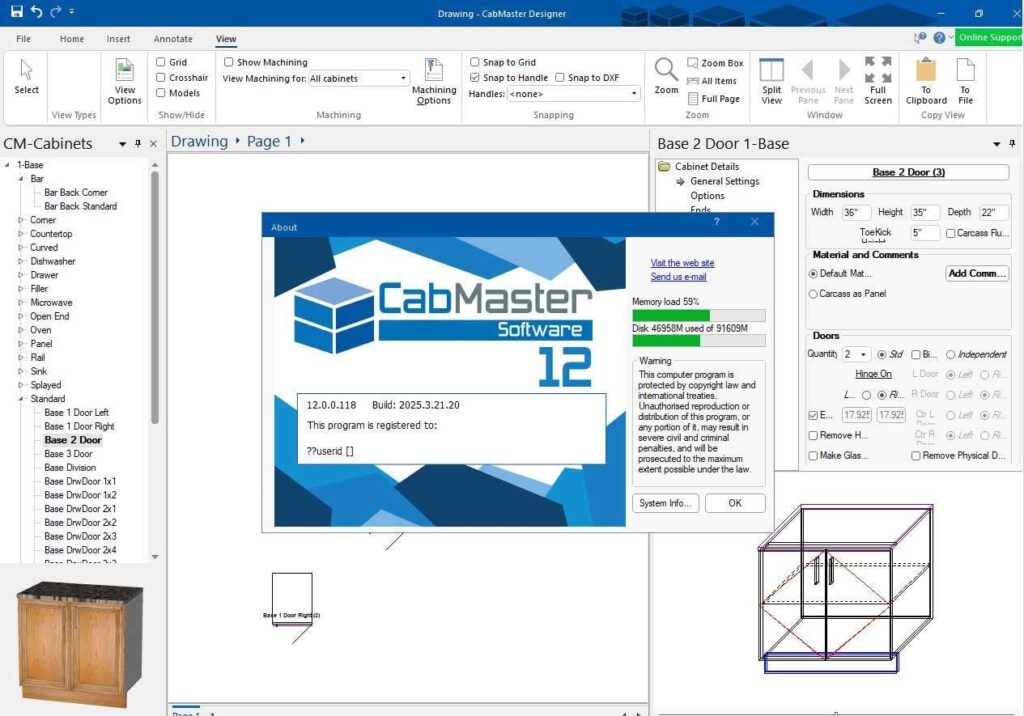Open View Options in the ribbon
1024x716 pixels.
[124, 80]
